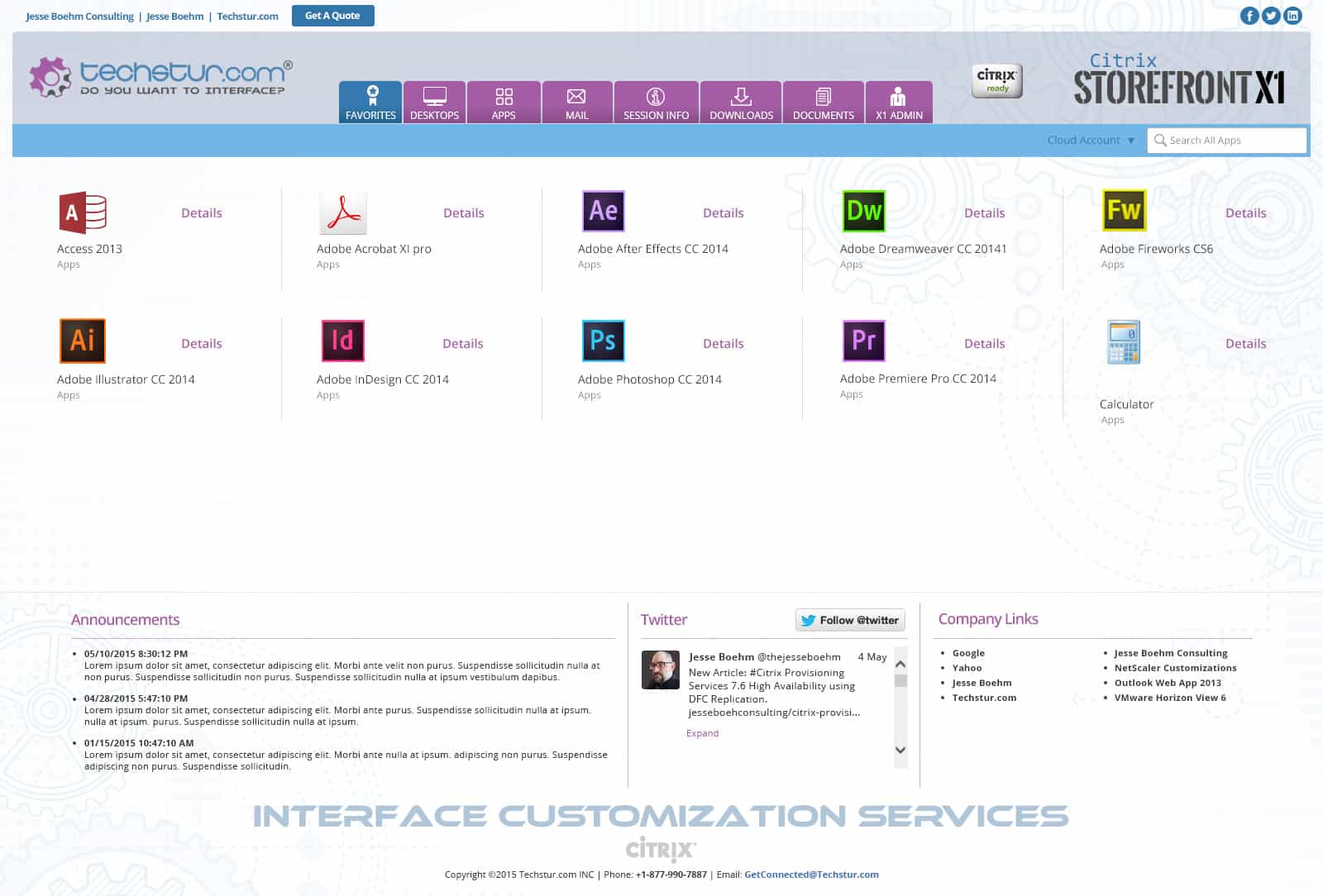Open the Adobe Dreamweaver icon

863,211
